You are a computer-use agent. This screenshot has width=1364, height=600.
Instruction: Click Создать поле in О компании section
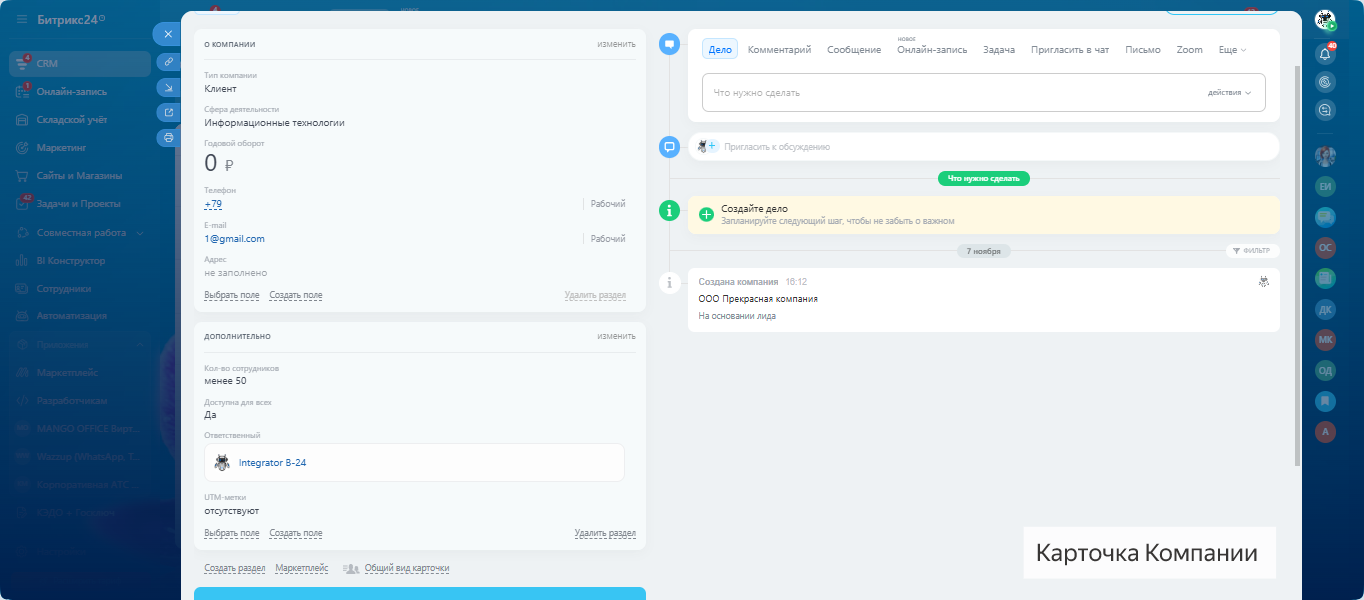click(296, 296)
